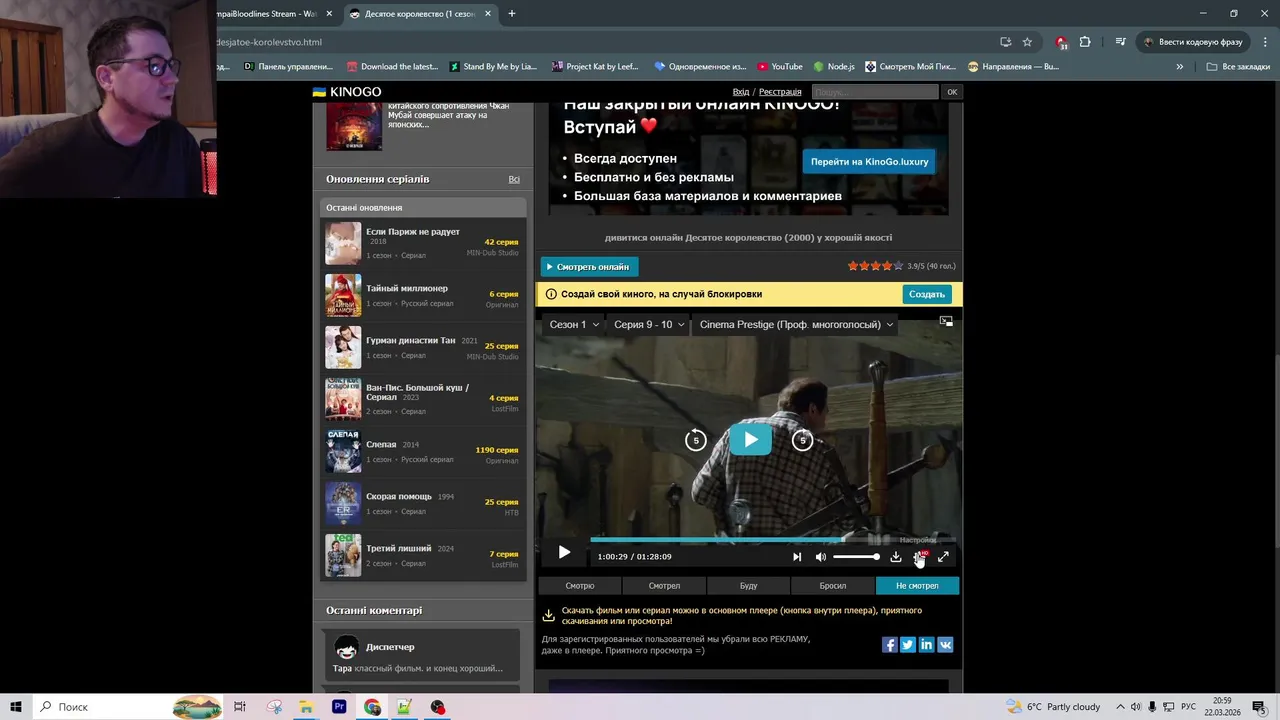1280x720 pixels.
Task: Click the KINOGO logo
Action: [x=347, y=92]
